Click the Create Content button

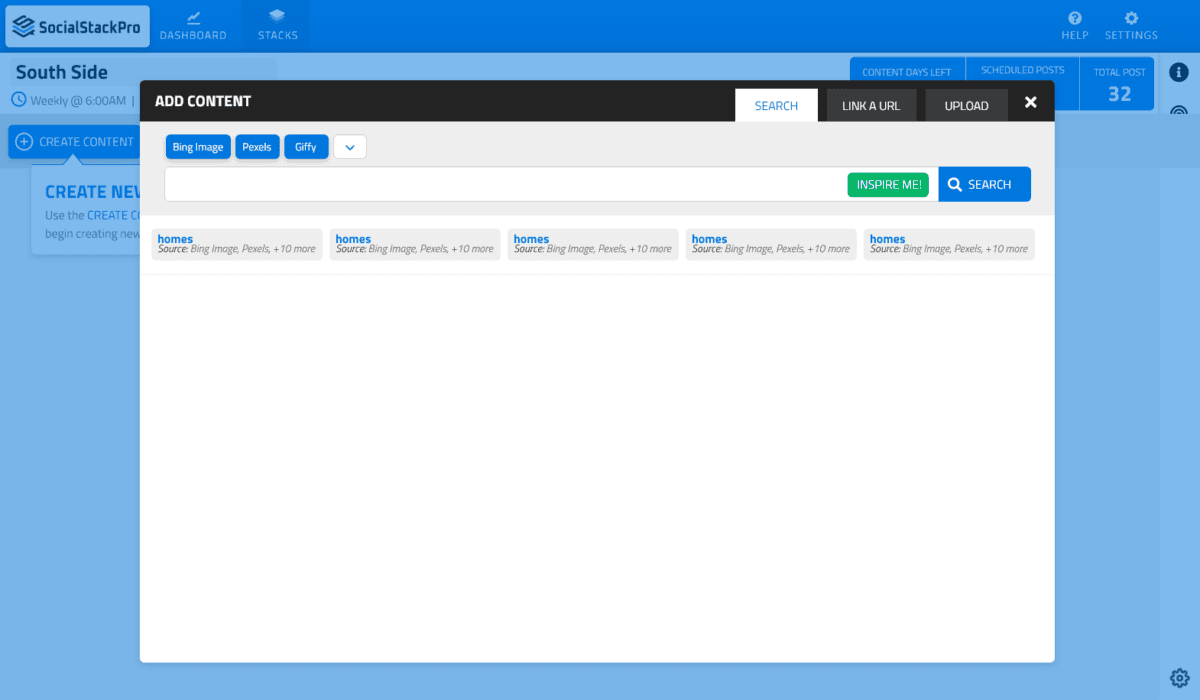74,142
